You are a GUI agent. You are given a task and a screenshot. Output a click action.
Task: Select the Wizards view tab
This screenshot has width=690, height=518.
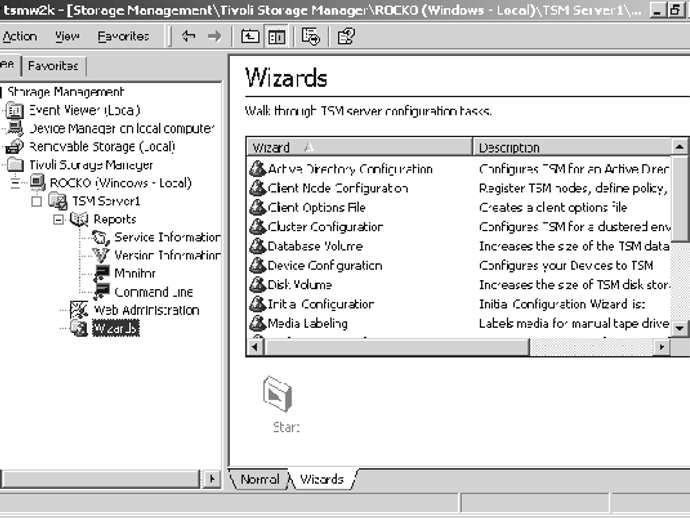point(322,479)
